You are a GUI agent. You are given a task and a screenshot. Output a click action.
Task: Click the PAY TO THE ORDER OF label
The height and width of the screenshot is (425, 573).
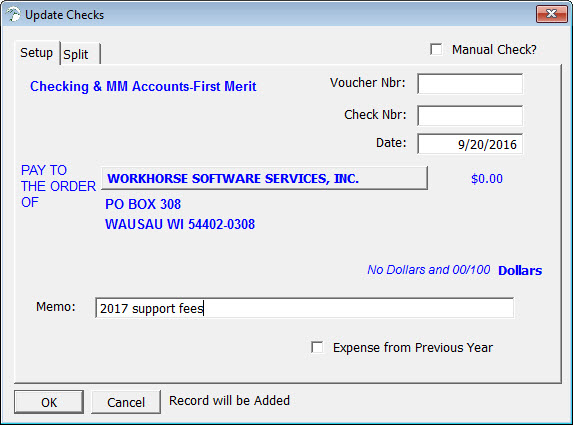58,186
